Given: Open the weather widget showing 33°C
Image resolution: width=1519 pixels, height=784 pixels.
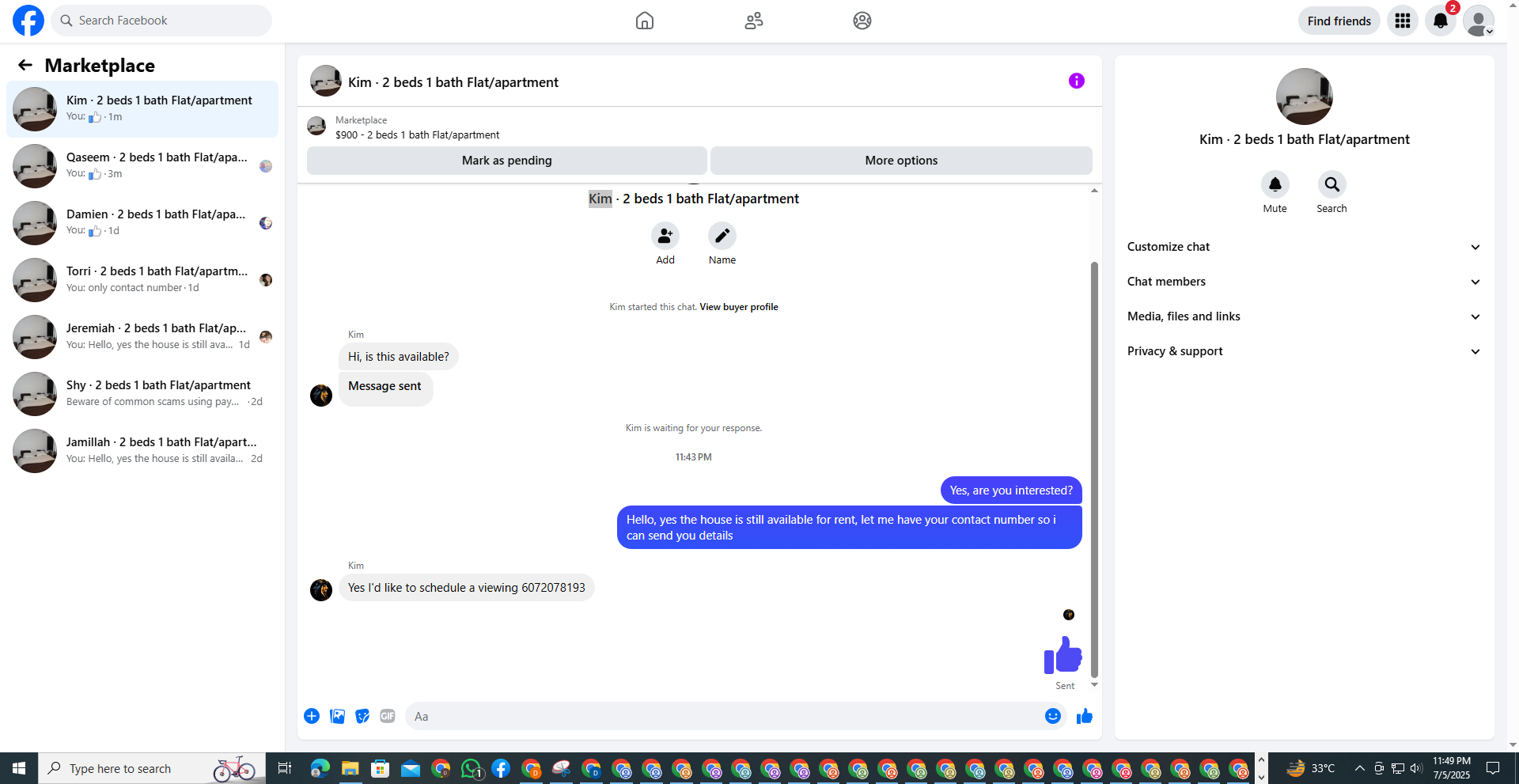Looking at the screenshot, I should click(x=1310, y=768).
